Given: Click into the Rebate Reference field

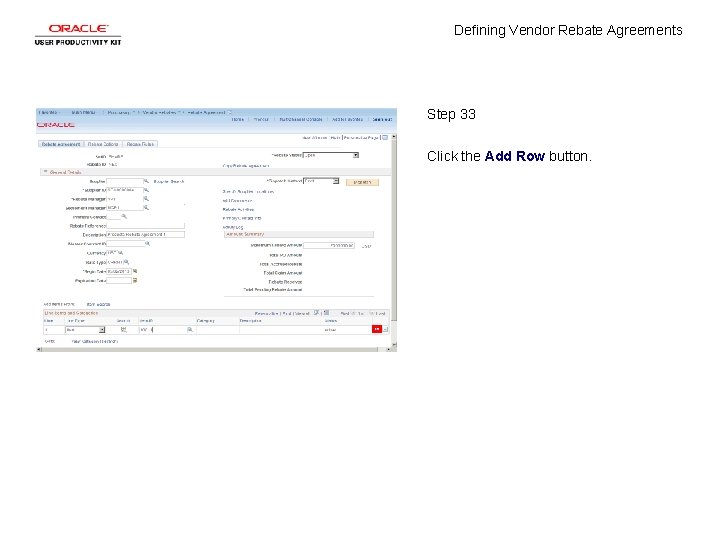Looking at the screenshot, I should tap(145, 226).
